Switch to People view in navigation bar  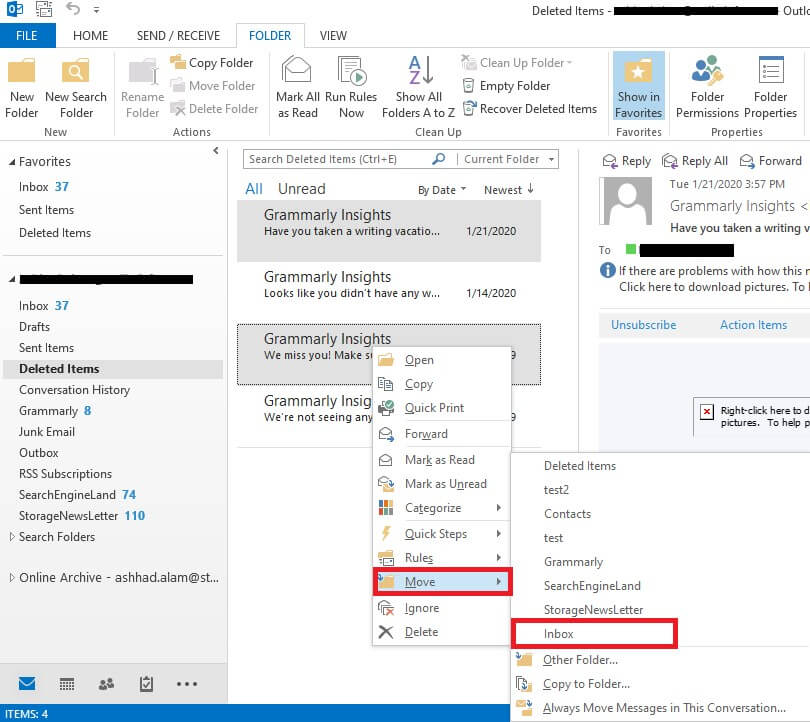tap(106, 685)
